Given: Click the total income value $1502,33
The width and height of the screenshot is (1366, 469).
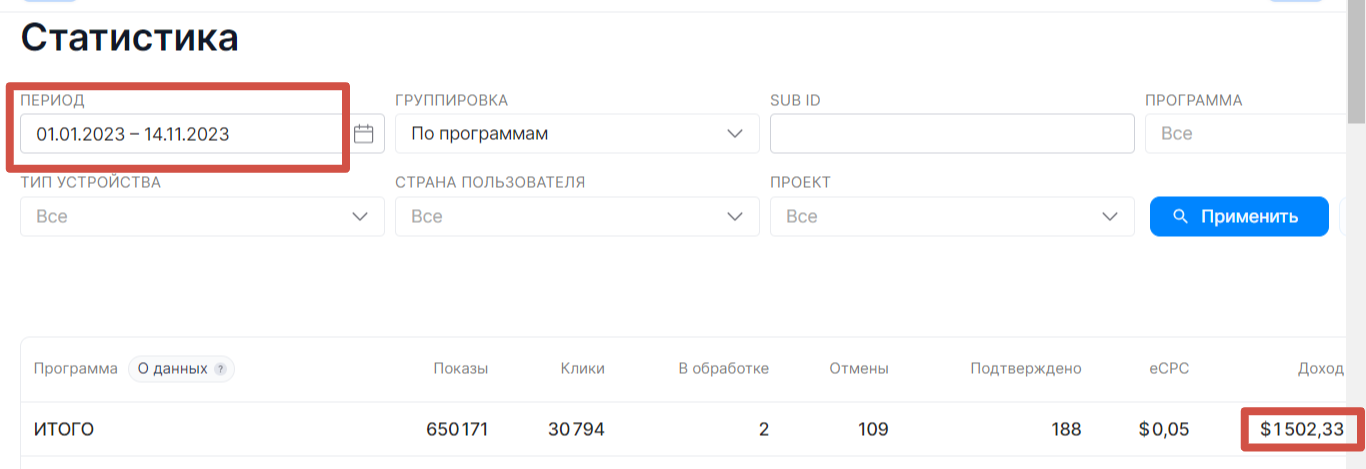Looking at the screenshot, I should coord(1302,430).
